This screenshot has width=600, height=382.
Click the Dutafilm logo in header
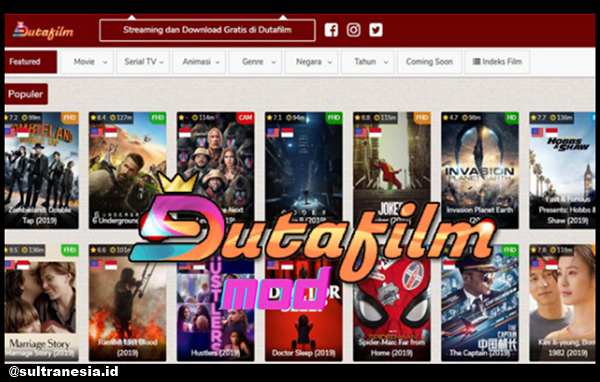point(43,31)
